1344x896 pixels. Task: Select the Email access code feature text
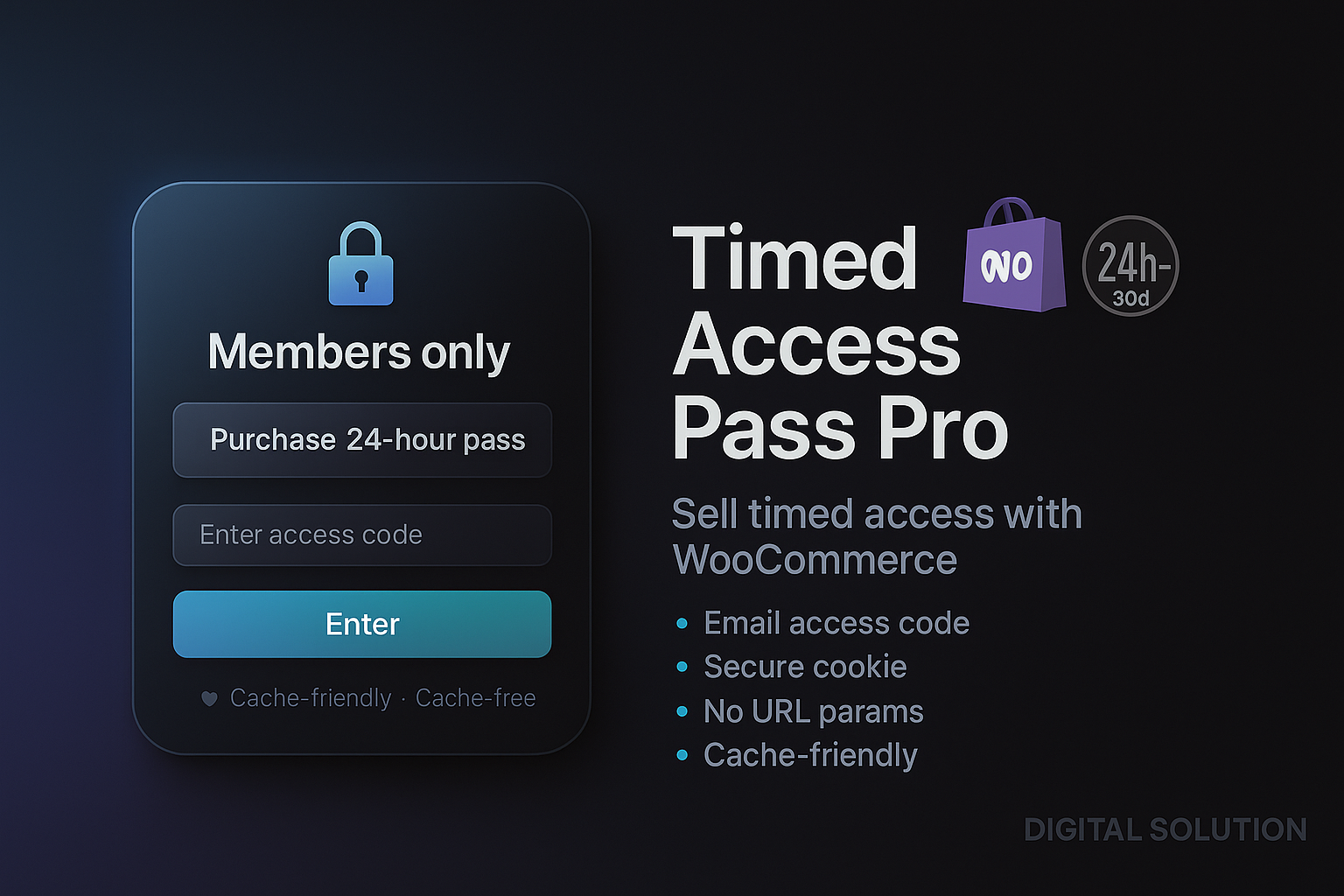(836, 623)
